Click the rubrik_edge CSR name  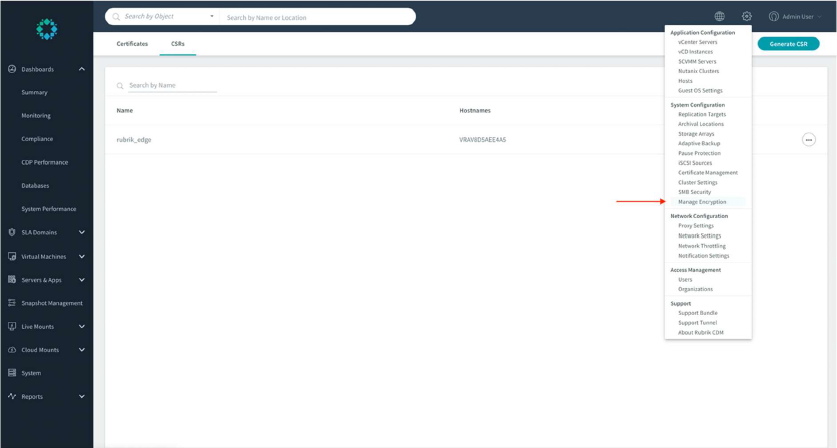(134, 140)
